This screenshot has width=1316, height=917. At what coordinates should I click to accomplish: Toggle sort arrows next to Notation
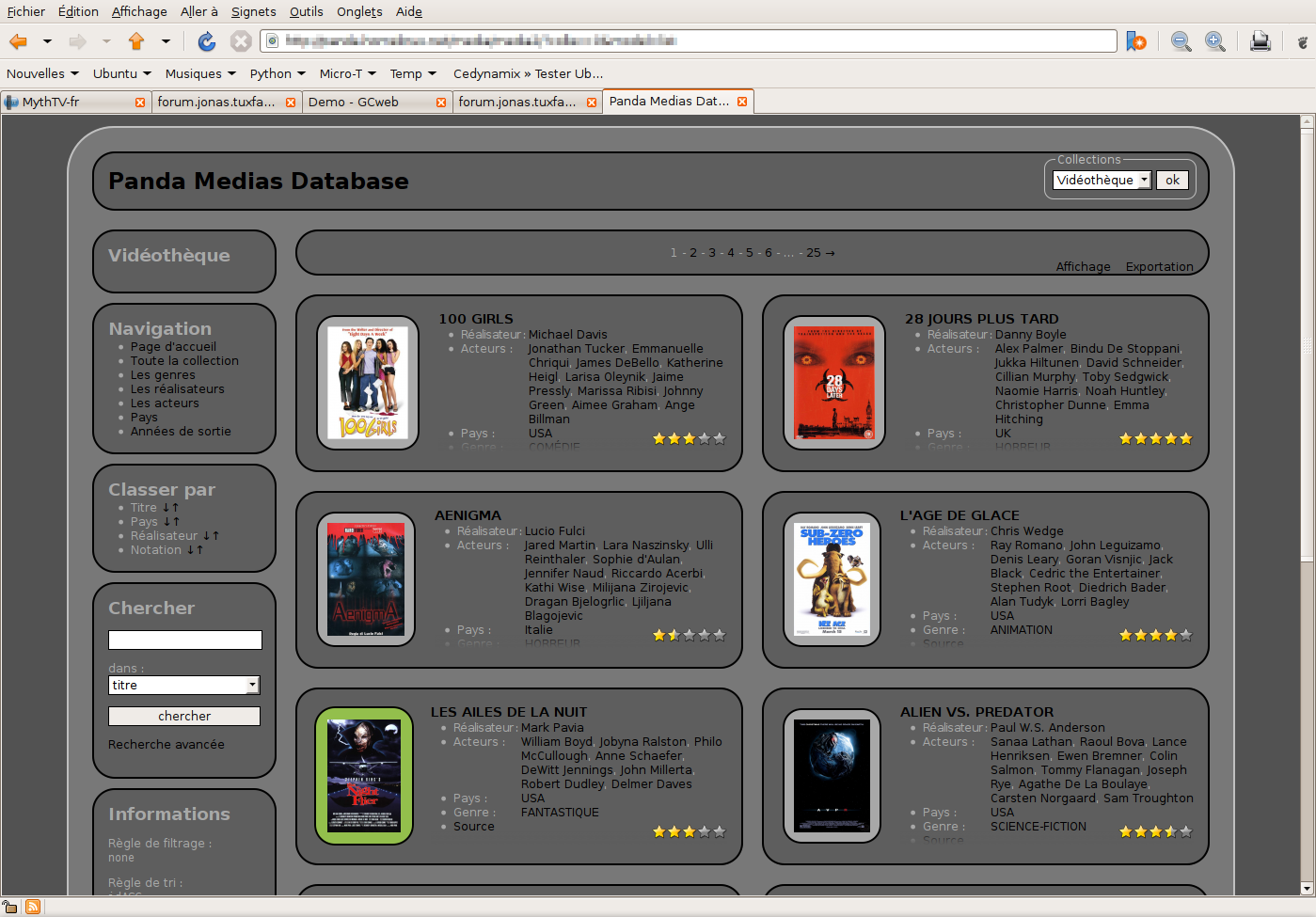(x=195, y=550)
